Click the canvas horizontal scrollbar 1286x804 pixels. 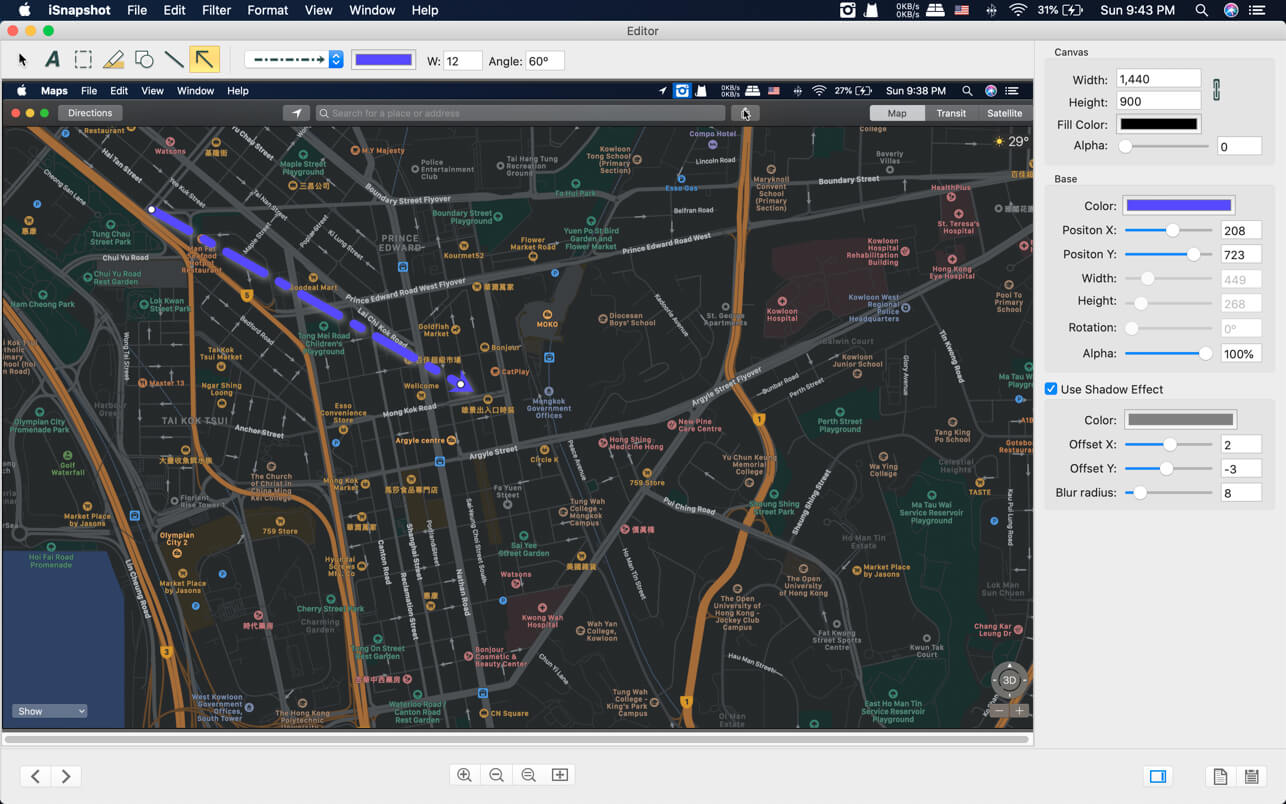click(517, 740)
